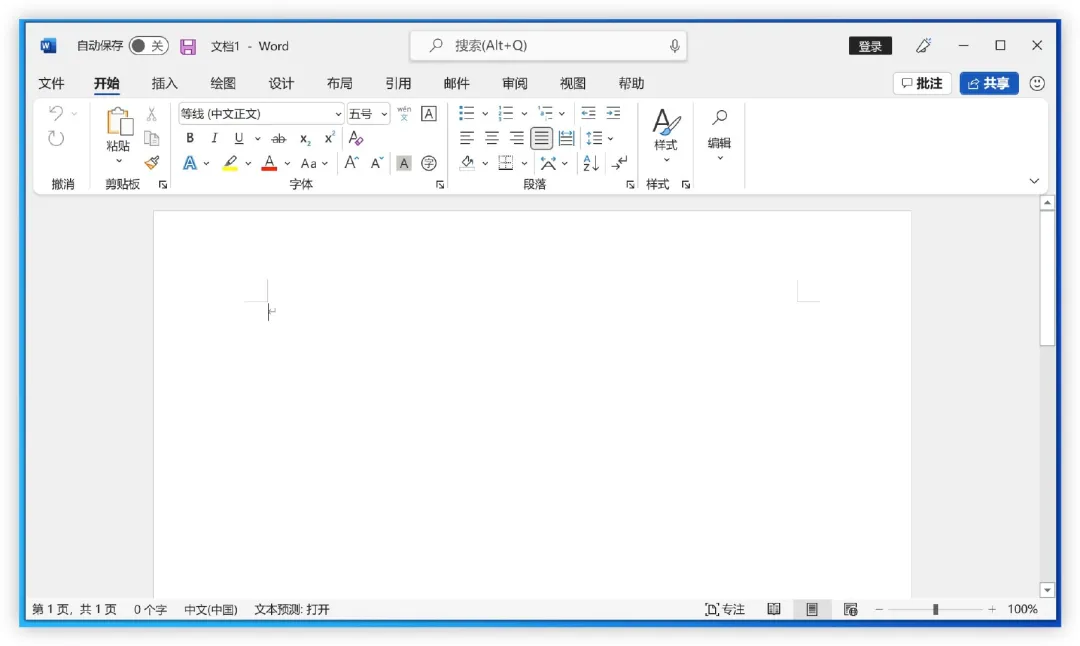Viewport: 1080px width, 646px height.
Task: Click the dictate microphone icon in search
Action: [x=674, y=46]
